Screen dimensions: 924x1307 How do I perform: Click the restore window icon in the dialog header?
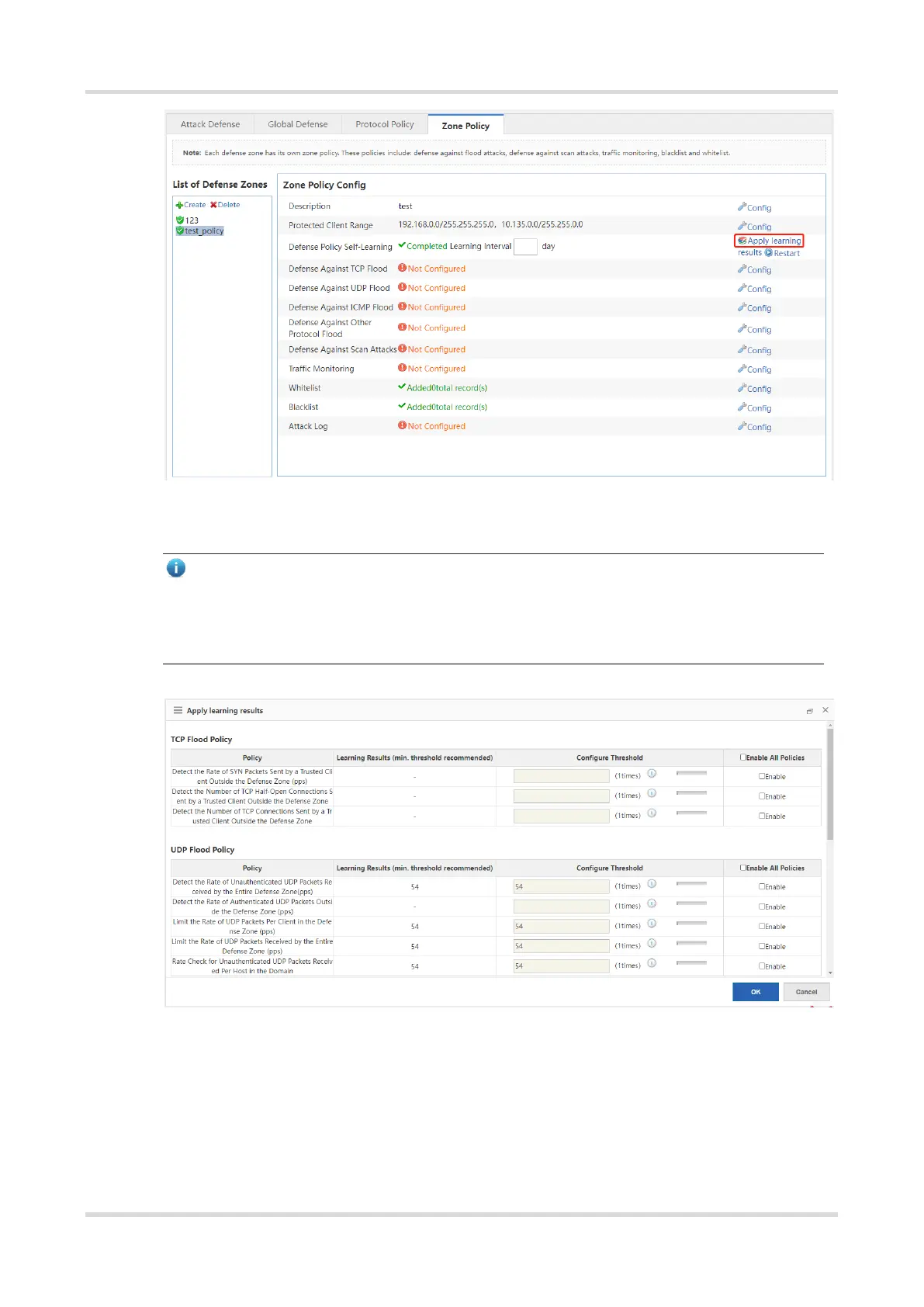pos(809,711)
